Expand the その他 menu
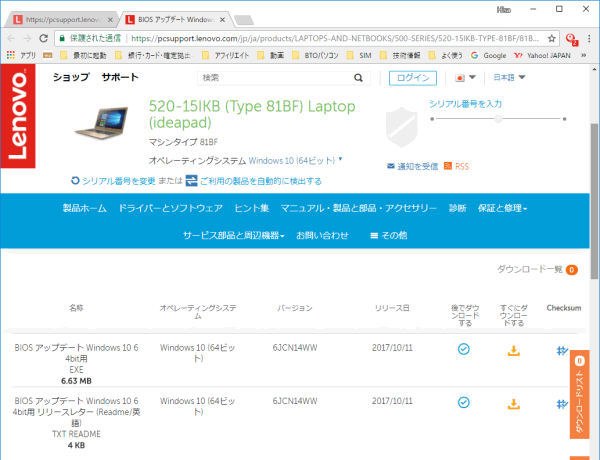This screenshot has width=600, height=460. pyautogui.click(x=389, y=235)
